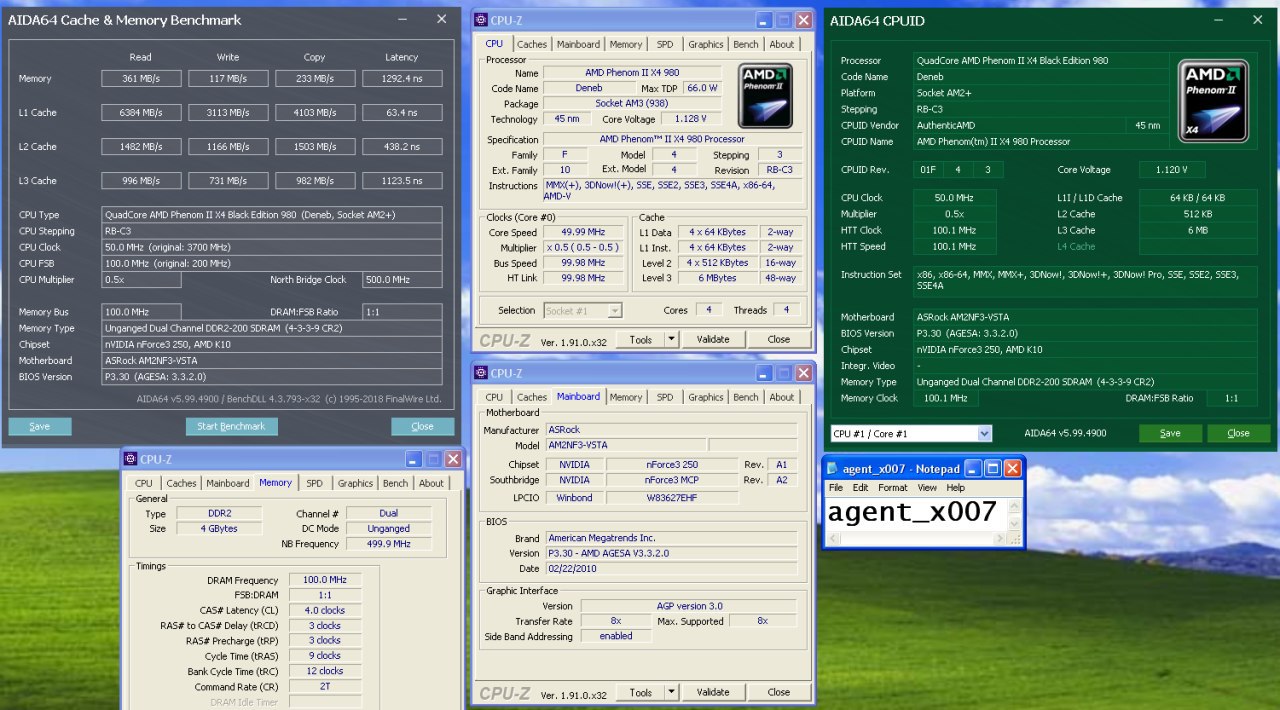Click the CPU-Z Name field AMD Phenom II X4 980
1280x710 pixels.
(632, 73)
